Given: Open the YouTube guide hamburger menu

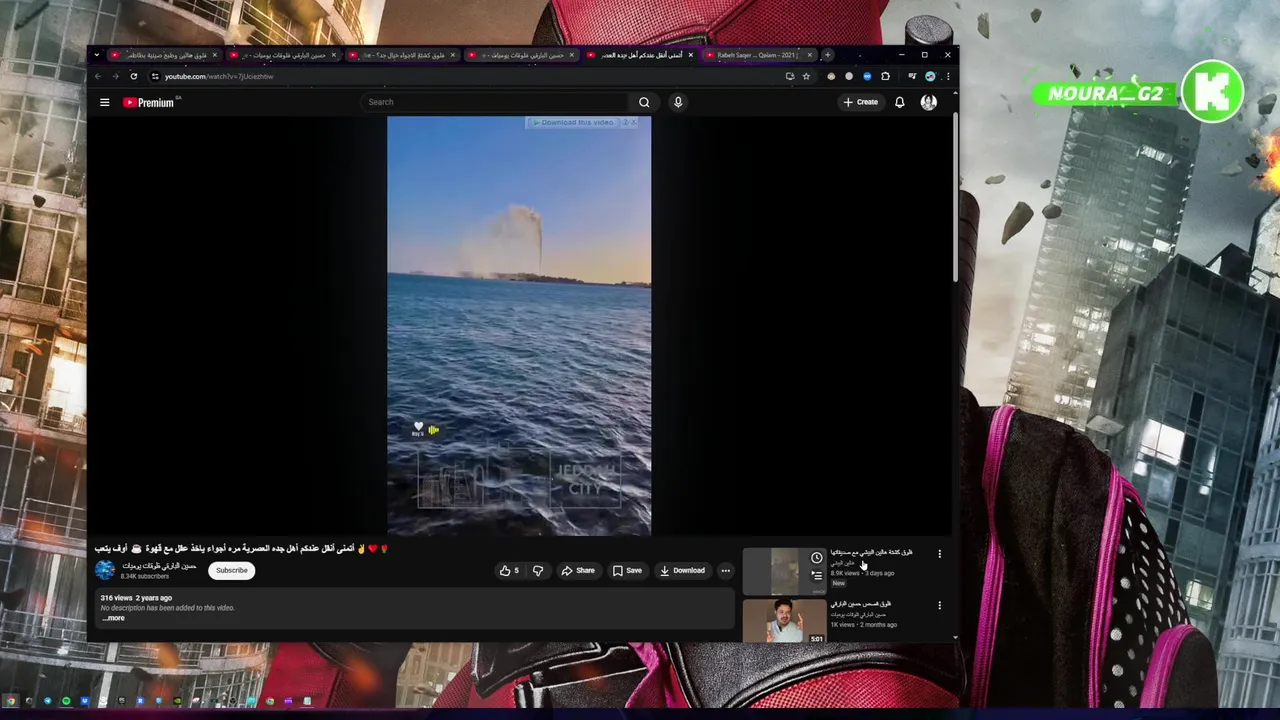Looking at the screenshot, I should (104, 102).
